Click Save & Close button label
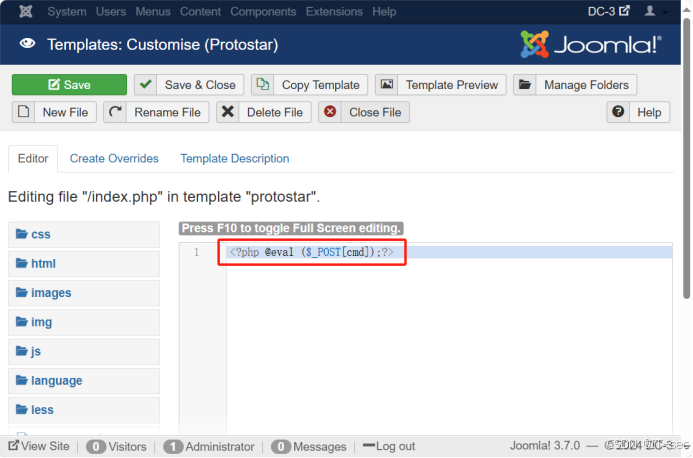The height and width of the screenshot is (458, 693). tap(200, 85)
